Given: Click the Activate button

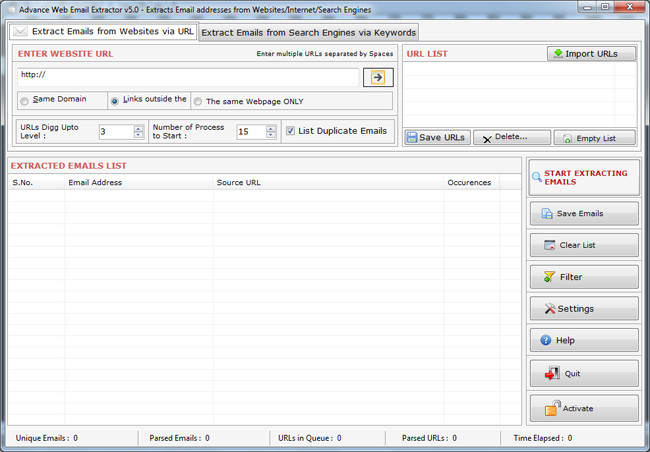Looking at the screenshot, I should 584,408.
